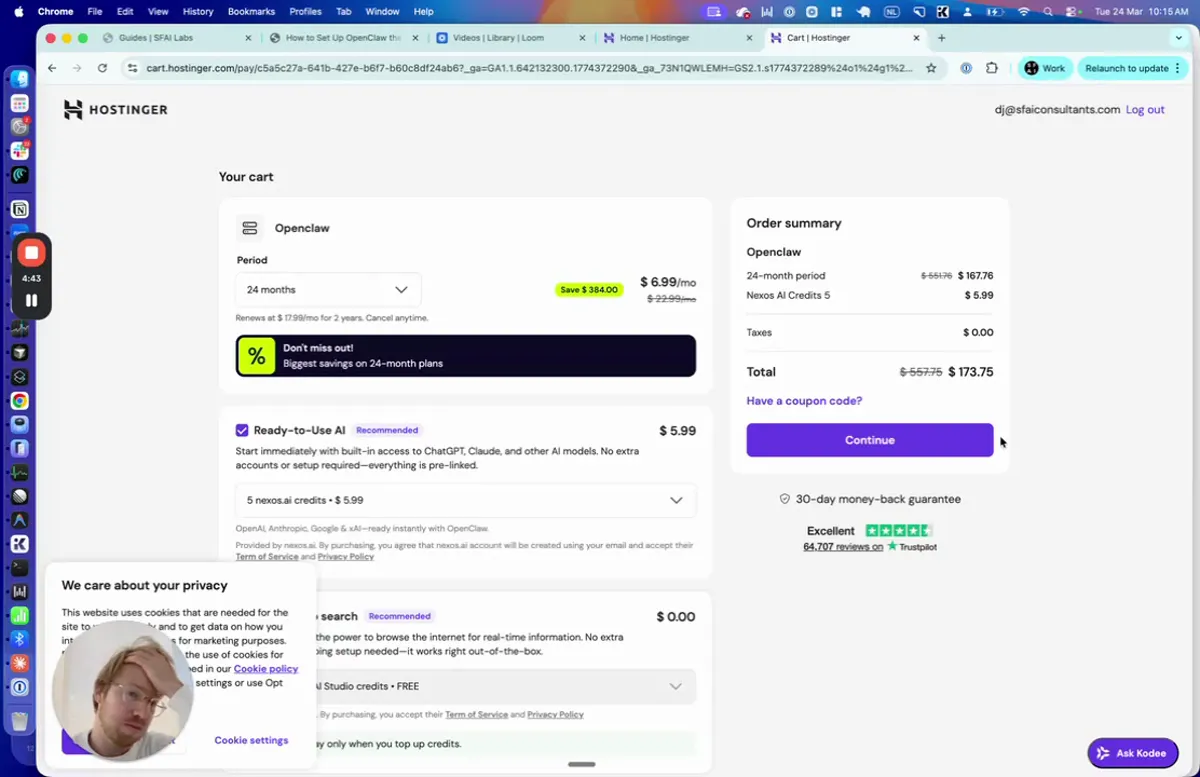This screenshot has height=777, width=1200.
Task: Open the Bookmarks menu
Action: (251, 11)
